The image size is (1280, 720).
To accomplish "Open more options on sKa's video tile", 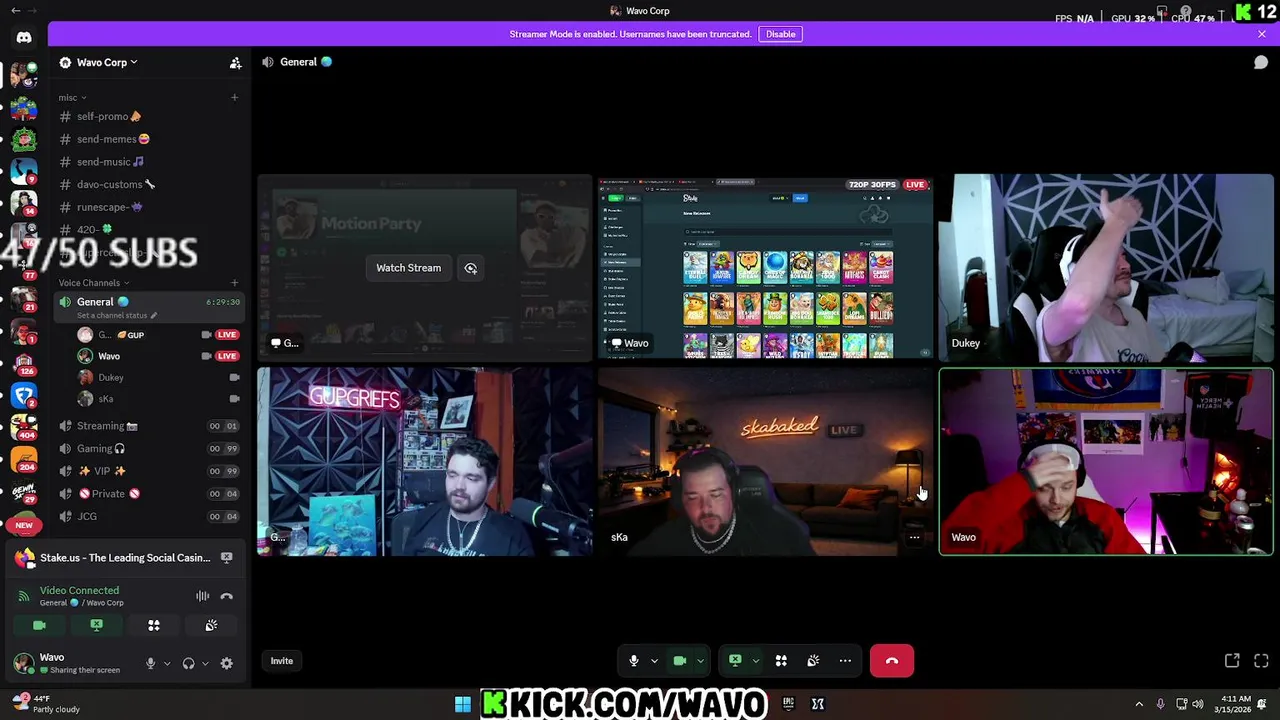I will 914,538.
